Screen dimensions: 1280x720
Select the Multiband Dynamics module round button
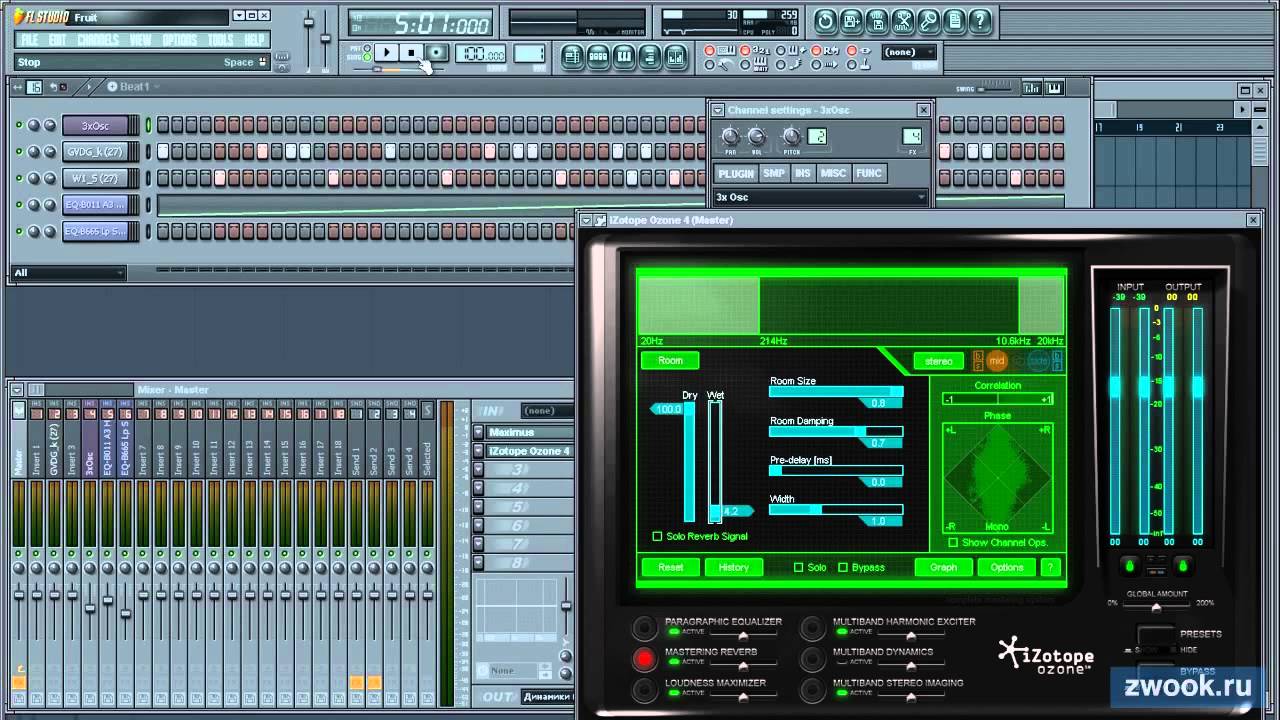(813, 659)
